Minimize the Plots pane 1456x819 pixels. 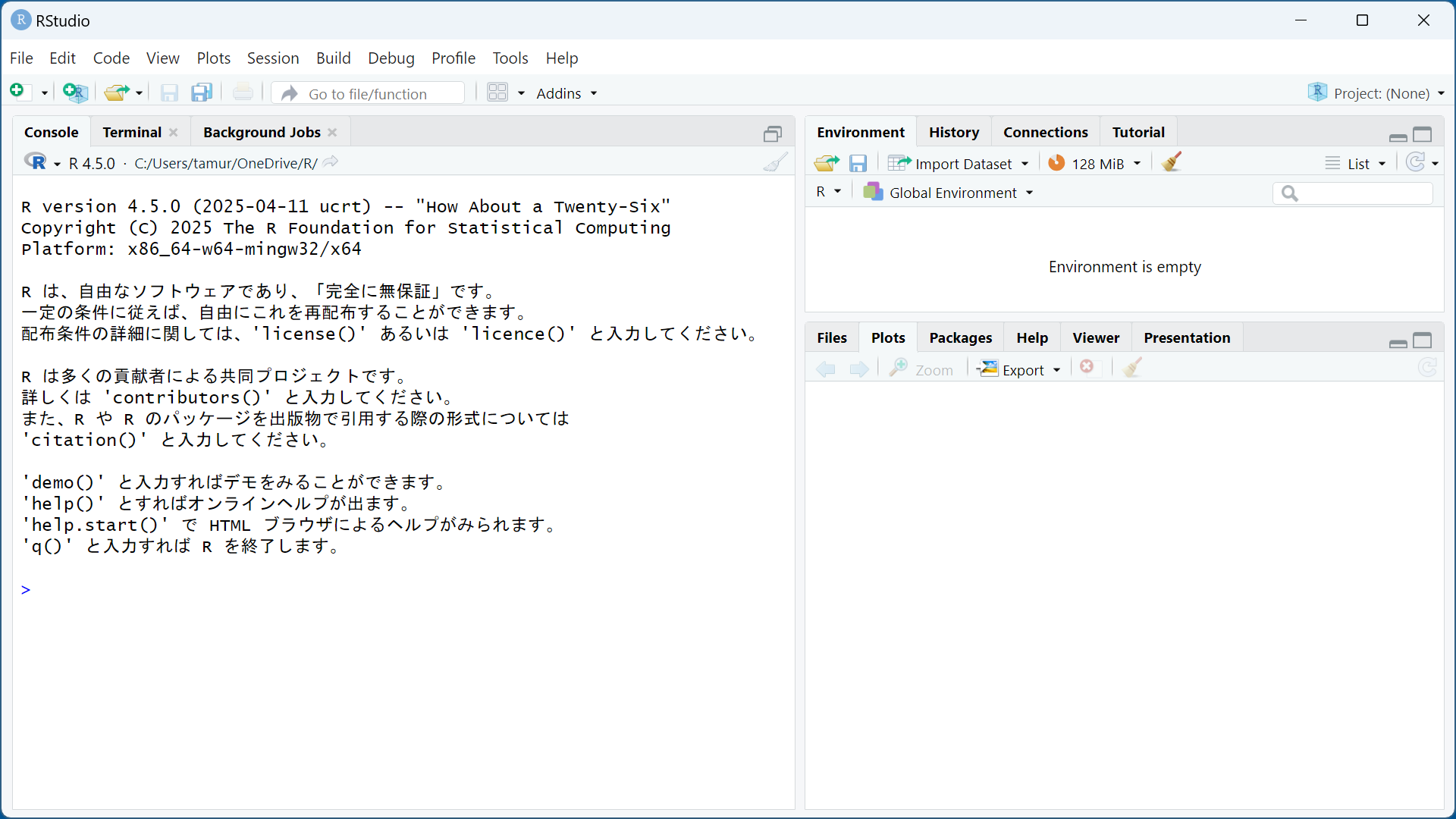tap(1398, 343)
